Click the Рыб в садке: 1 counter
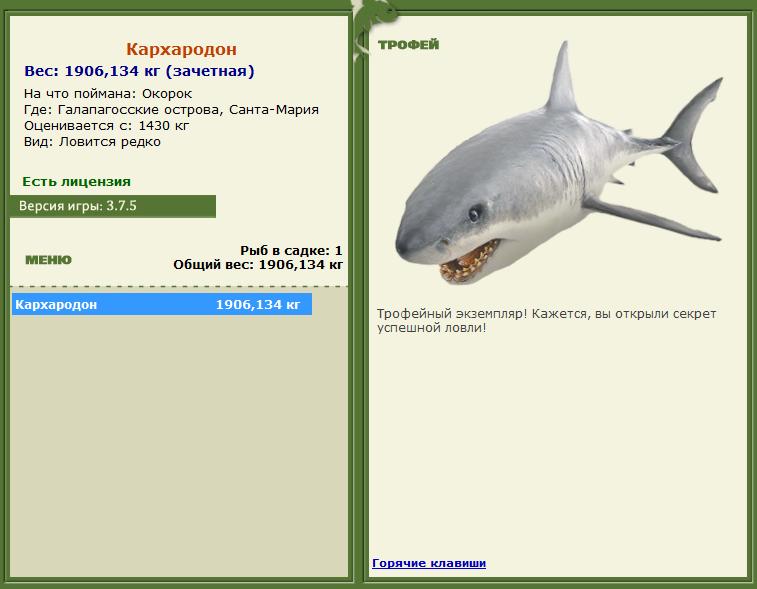 pyautogui.click(x=291, y=251)
